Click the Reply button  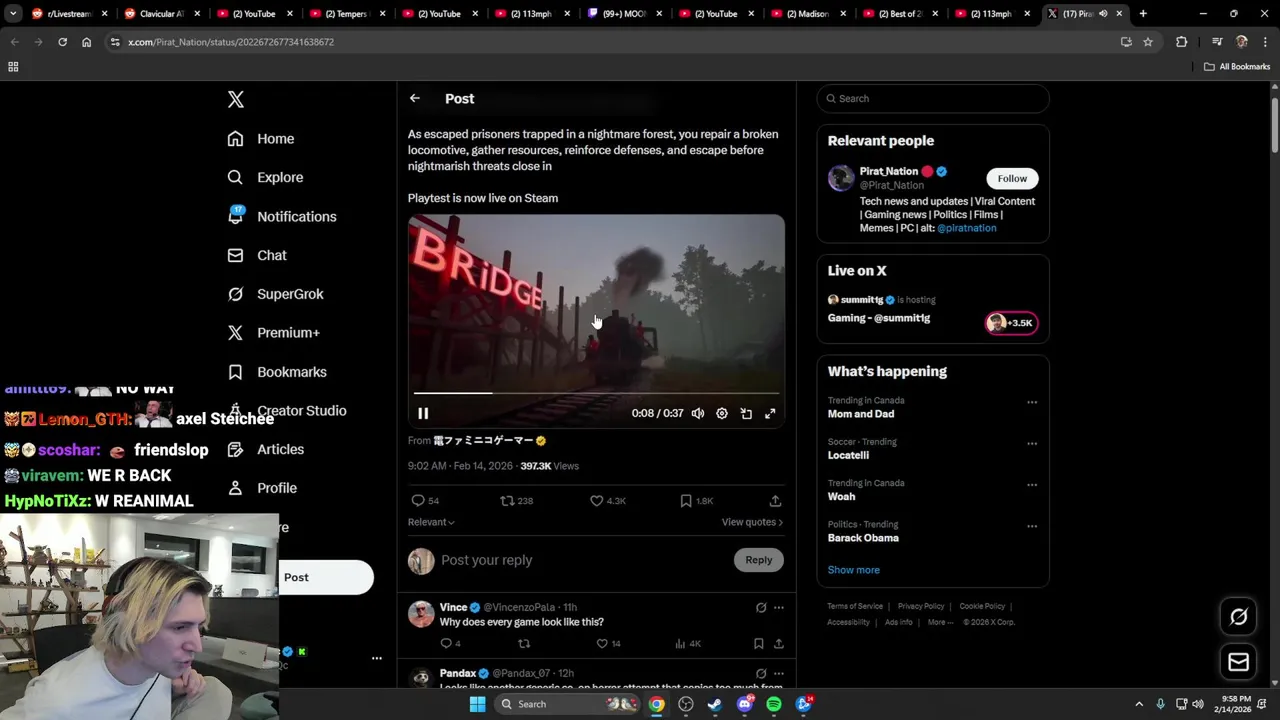[758, 560]
